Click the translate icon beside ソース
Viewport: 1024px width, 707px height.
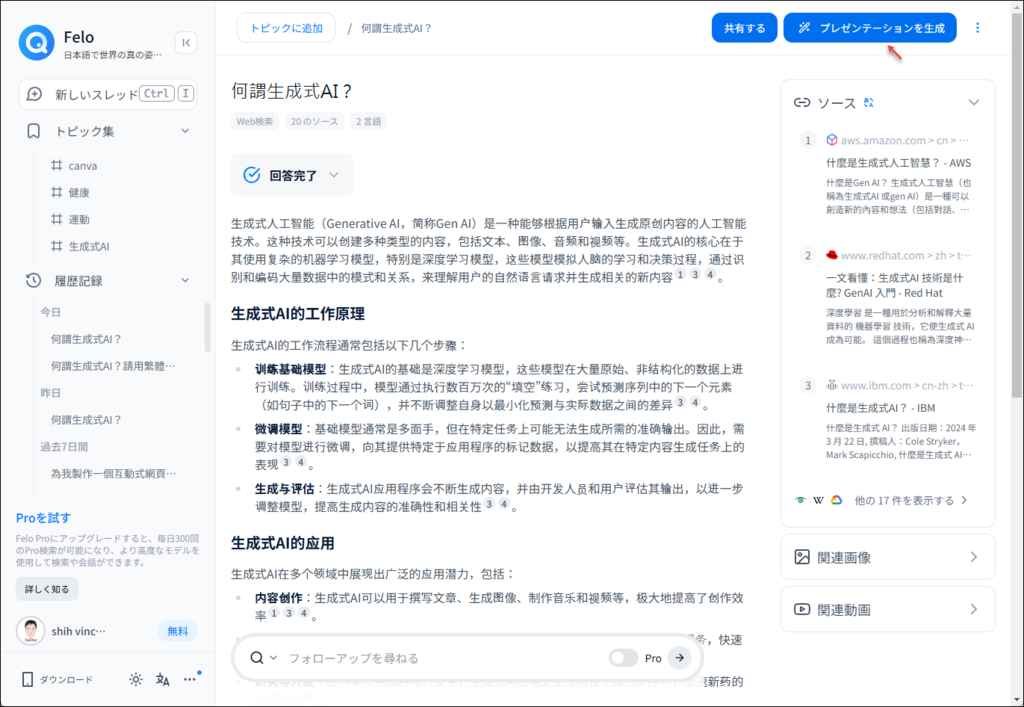click(x=869, y=102)
